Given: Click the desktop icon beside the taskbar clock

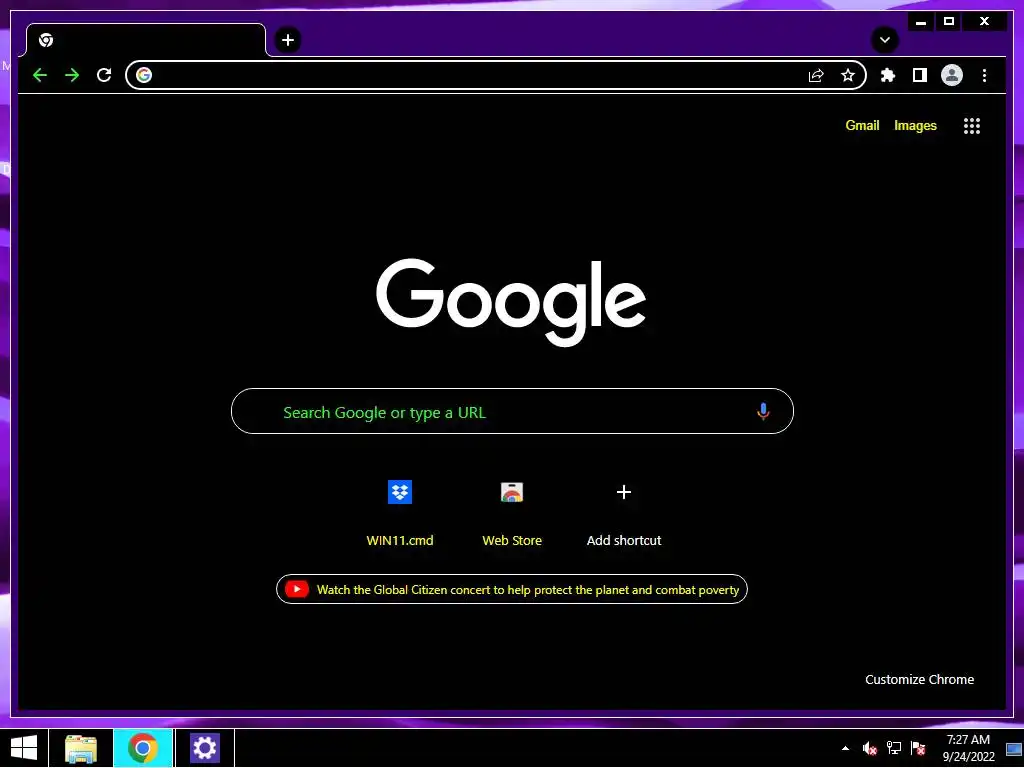Looking at the screenshot, I should (1014, 749).
